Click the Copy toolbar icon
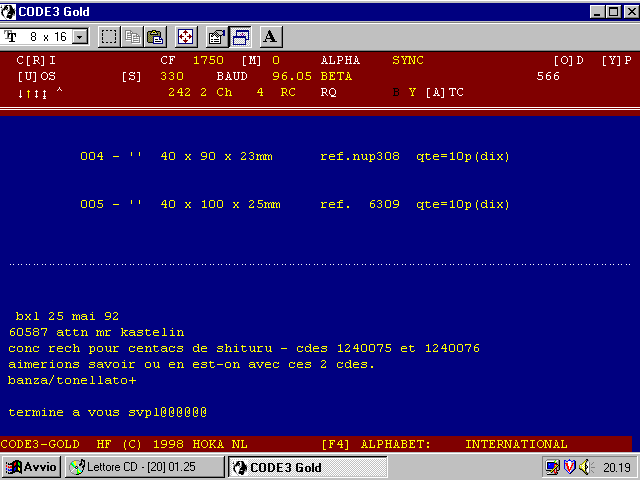Image resolution: width=640 pixels, height=480 pixels. 133,37
